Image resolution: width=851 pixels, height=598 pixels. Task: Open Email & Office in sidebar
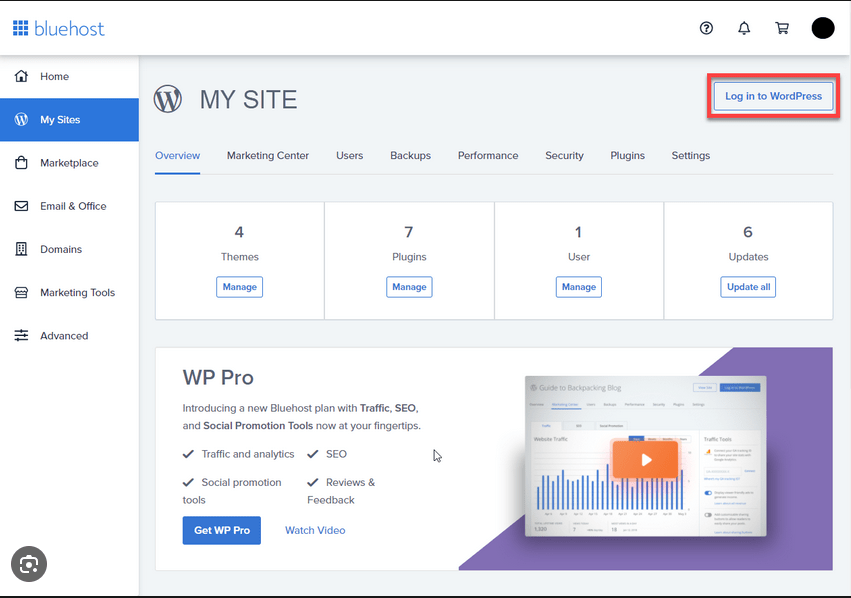point(69,206)
